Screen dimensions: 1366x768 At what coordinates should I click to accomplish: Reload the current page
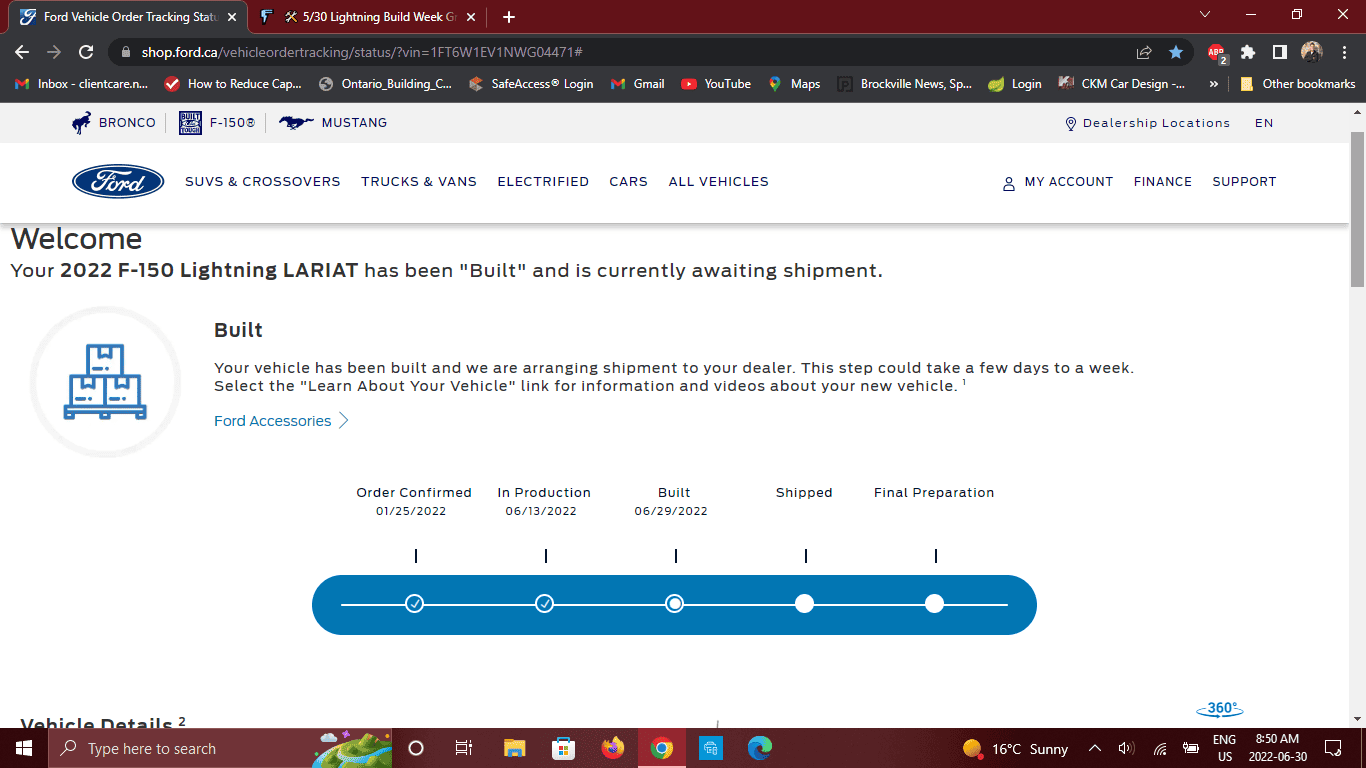point(86,52)
